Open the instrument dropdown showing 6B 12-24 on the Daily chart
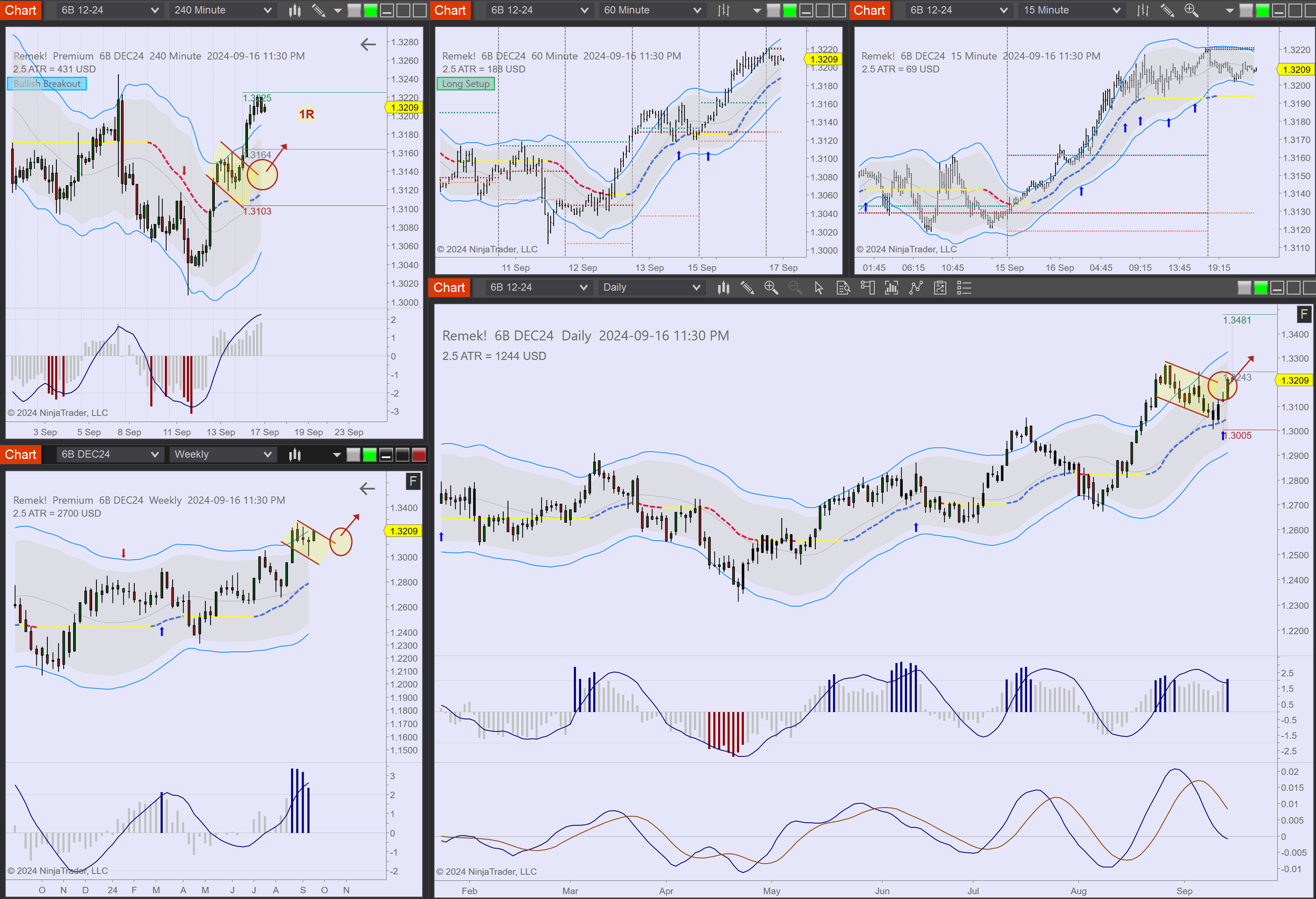The height and width of the screenshot is (899, 1316). [x=538, y=287]
